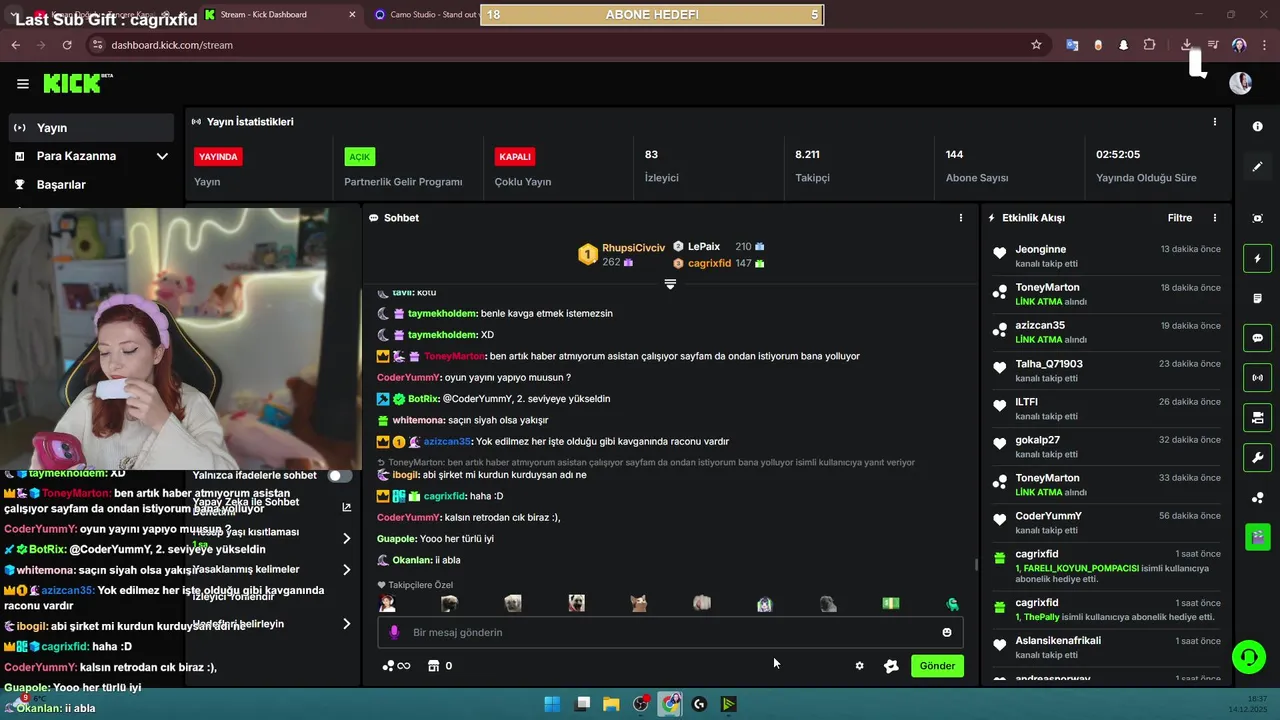
Task: Open browser downloads icon
Action: (1186, 45)
